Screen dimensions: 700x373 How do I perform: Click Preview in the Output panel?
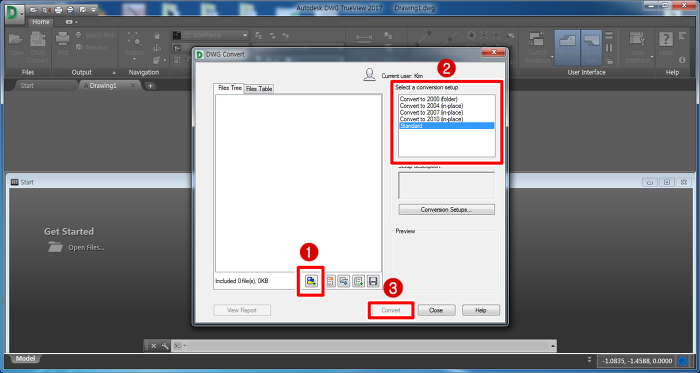(x=92, y=47)
